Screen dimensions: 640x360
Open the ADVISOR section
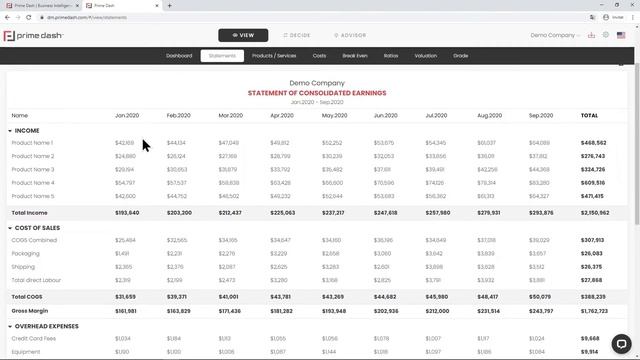[x=350, y=36]
